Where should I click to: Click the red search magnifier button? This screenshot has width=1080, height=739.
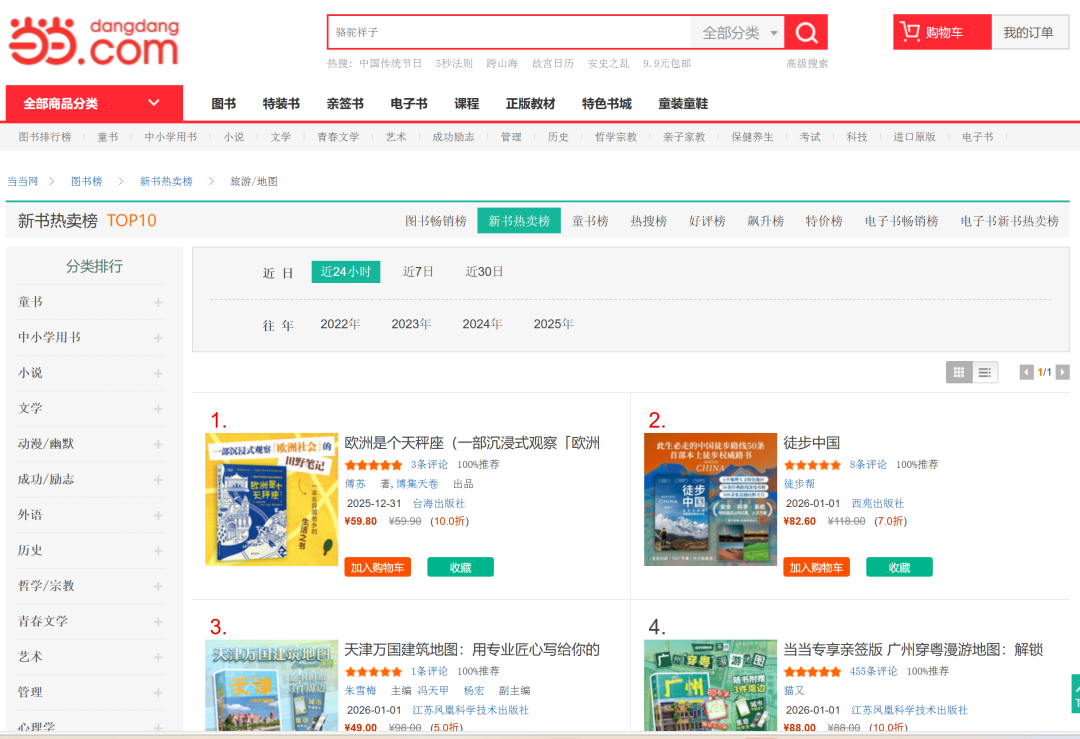click(x=806, y=32)
